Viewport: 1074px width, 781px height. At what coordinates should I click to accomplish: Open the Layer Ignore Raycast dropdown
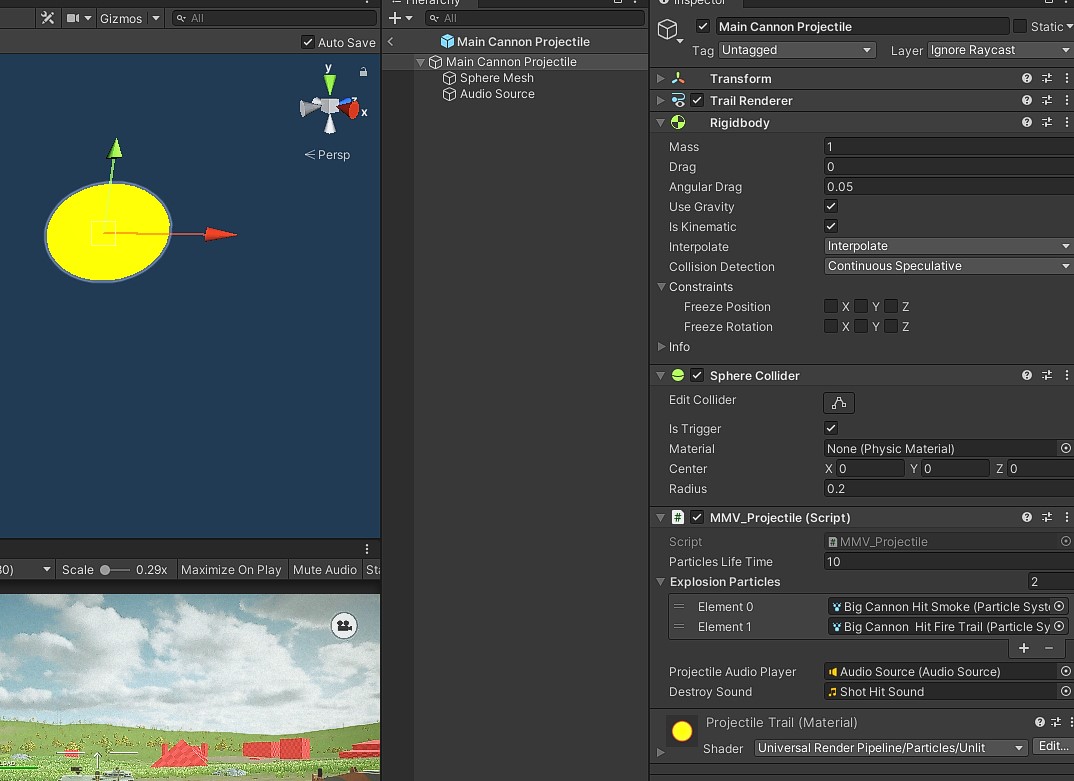[1000, 50]
